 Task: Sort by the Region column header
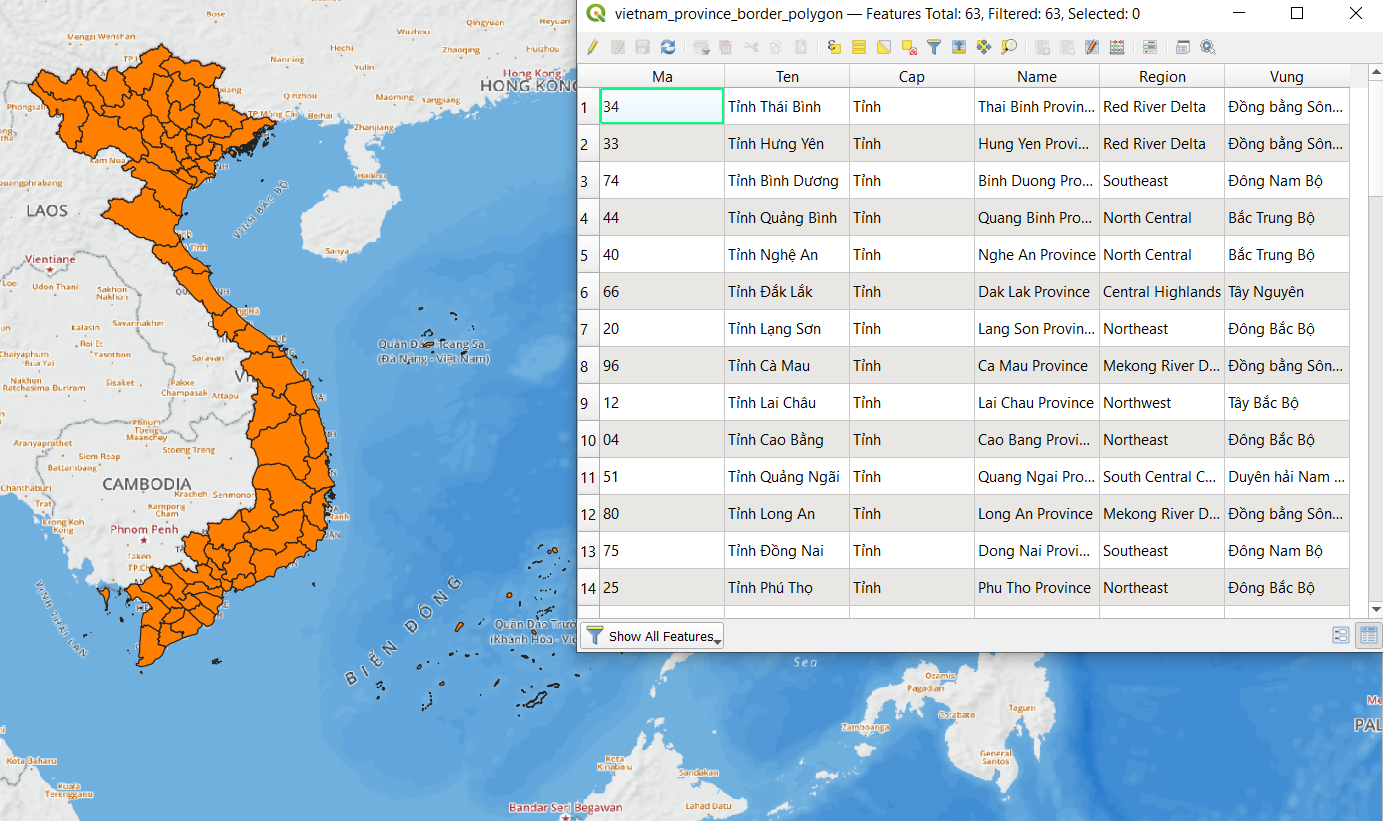pyautogui.click(x=1162, y=76)
